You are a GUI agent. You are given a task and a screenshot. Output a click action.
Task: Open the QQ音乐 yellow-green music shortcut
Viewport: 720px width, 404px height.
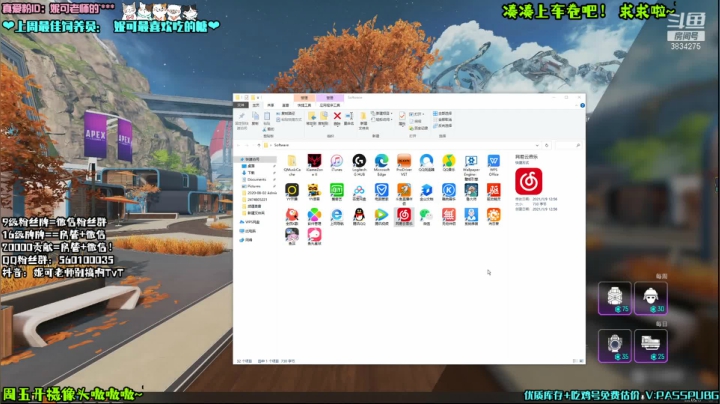[x=449, y=163]
